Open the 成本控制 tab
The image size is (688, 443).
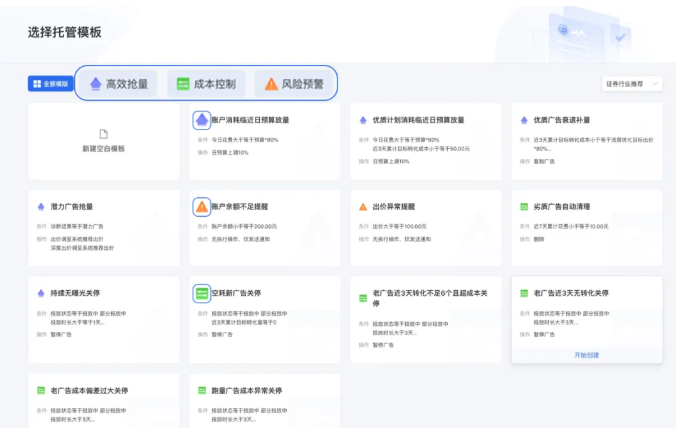pyautogui.click(x=206, y=84)
